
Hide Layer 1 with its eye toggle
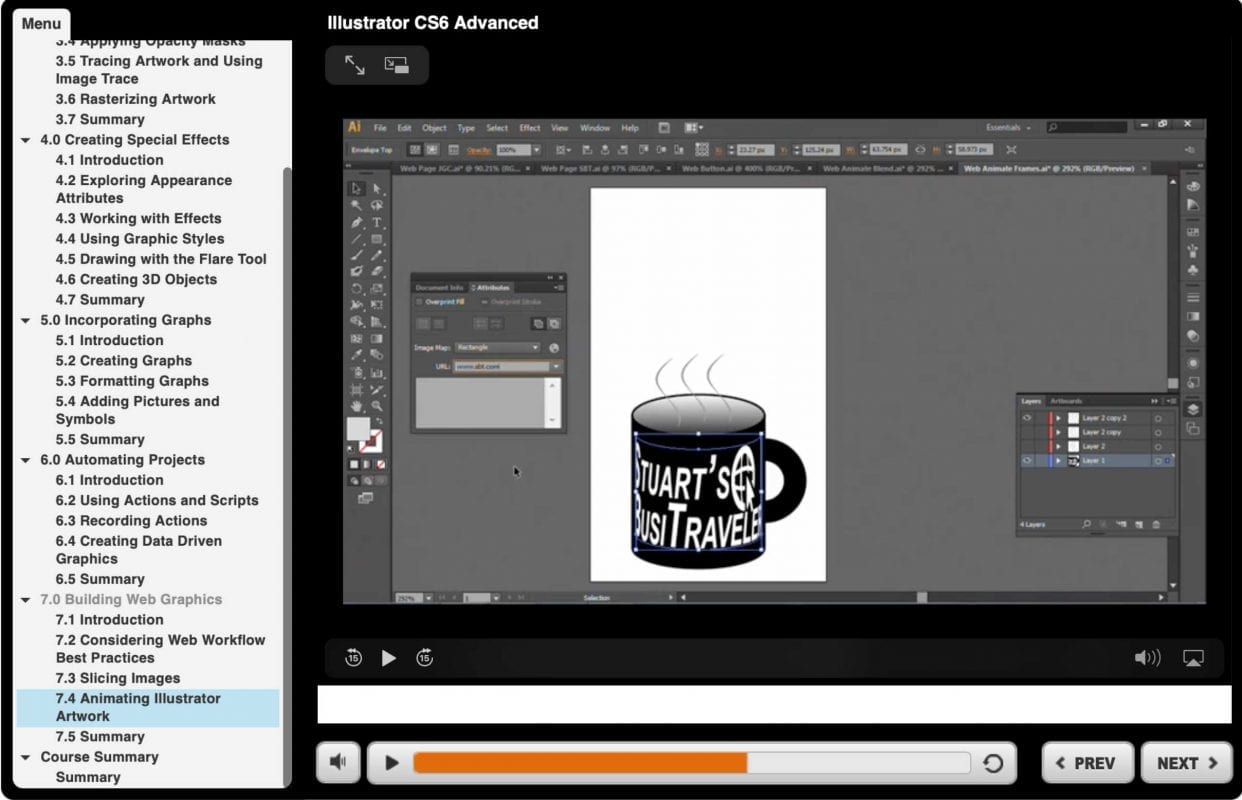1027,460
